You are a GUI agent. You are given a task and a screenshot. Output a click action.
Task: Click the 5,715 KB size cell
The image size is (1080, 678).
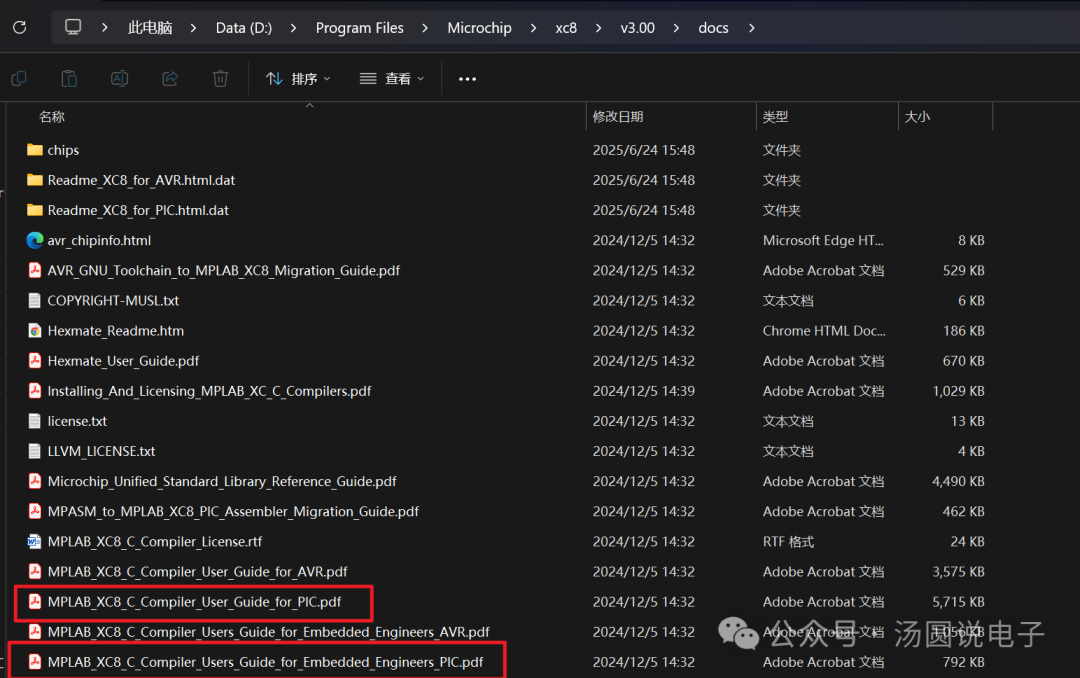point(958,602)
